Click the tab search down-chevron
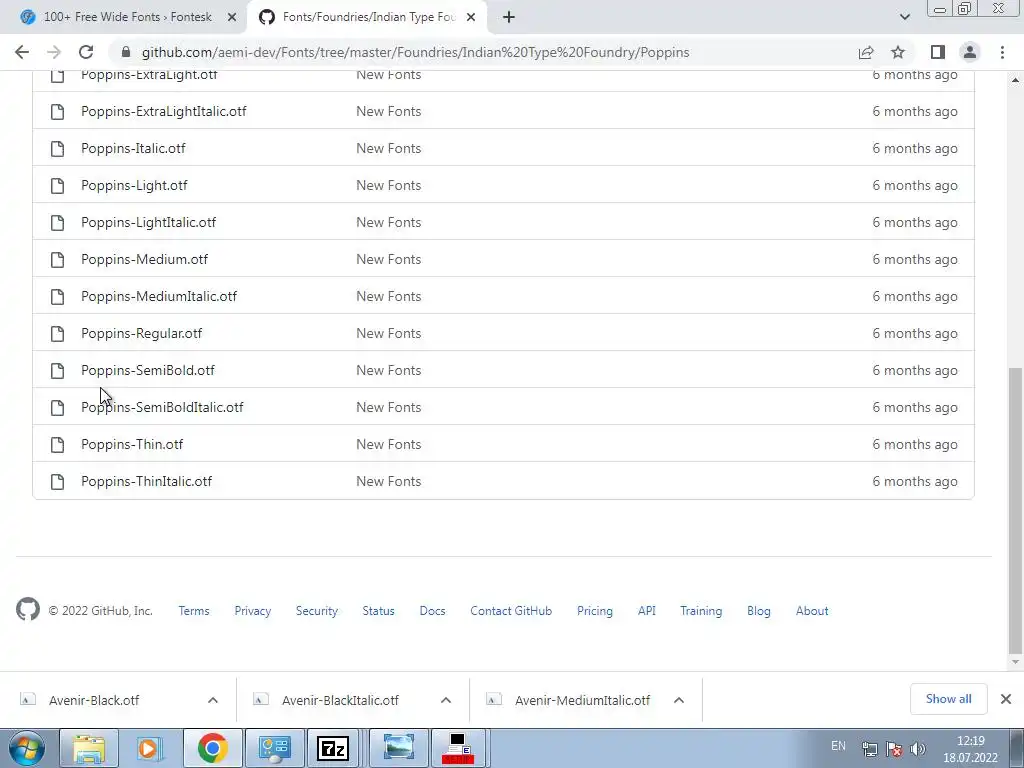Image resolution: width=1024 pixels, height=768 pixels. pos(904,17)
